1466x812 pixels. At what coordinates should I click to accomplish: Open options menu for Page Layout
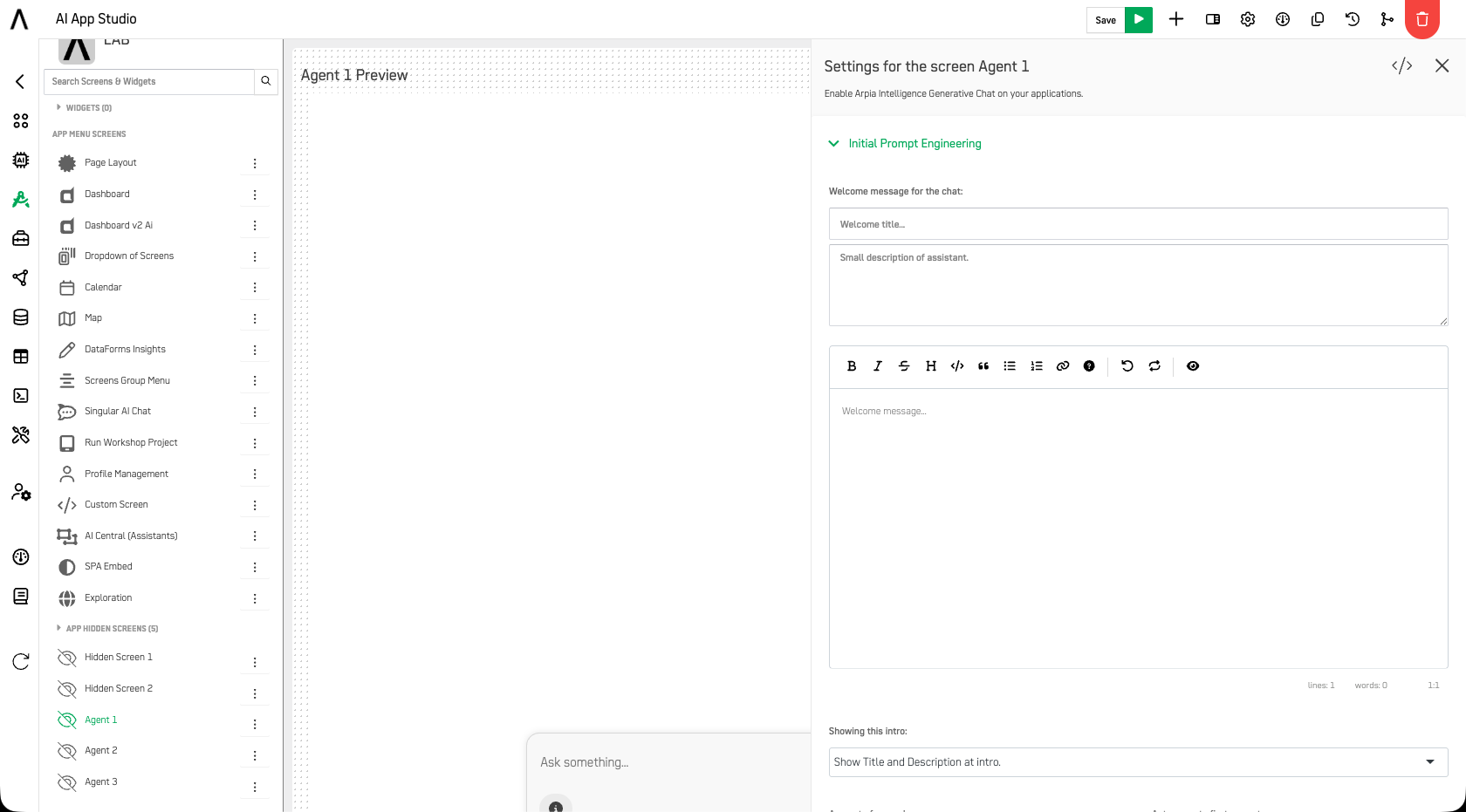point(255,163)
